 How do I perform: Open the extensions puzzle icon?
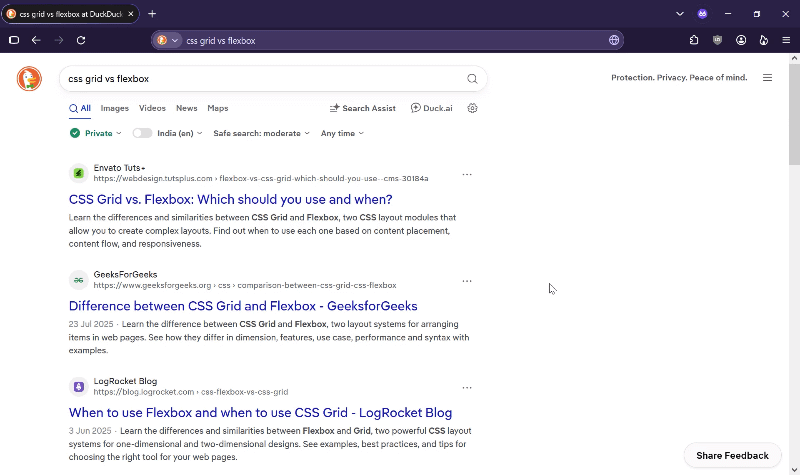(694, 40)
